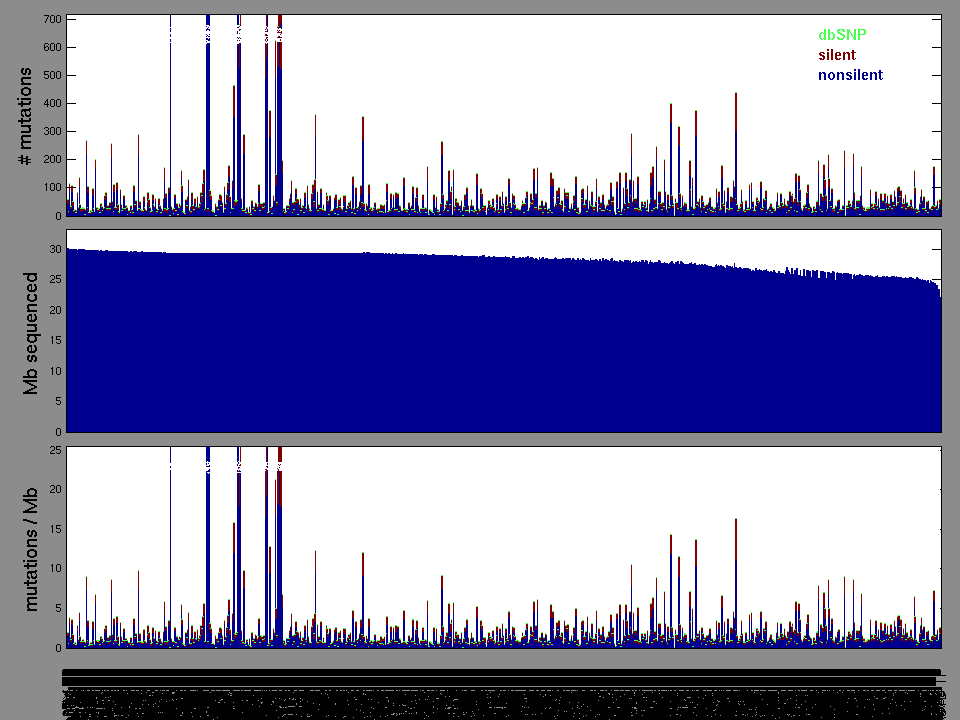This screenshot has height=720, width=960.
Task: Select the 30 tick on the Mb sequenced axis
Action: [54, 249]
